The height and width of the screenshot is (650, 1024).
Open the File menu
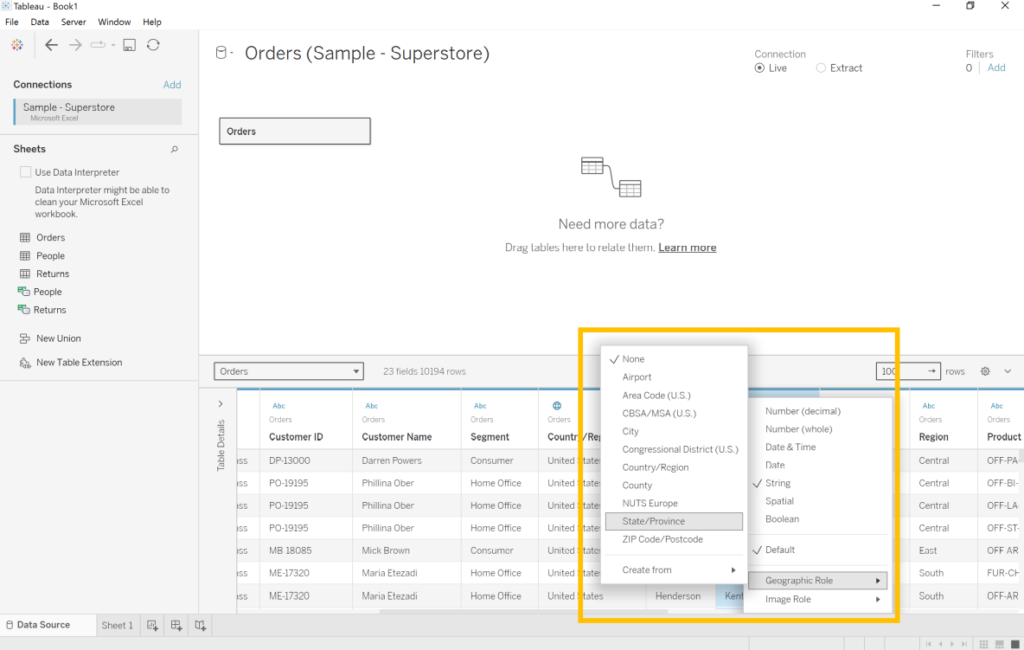[12, 22]
